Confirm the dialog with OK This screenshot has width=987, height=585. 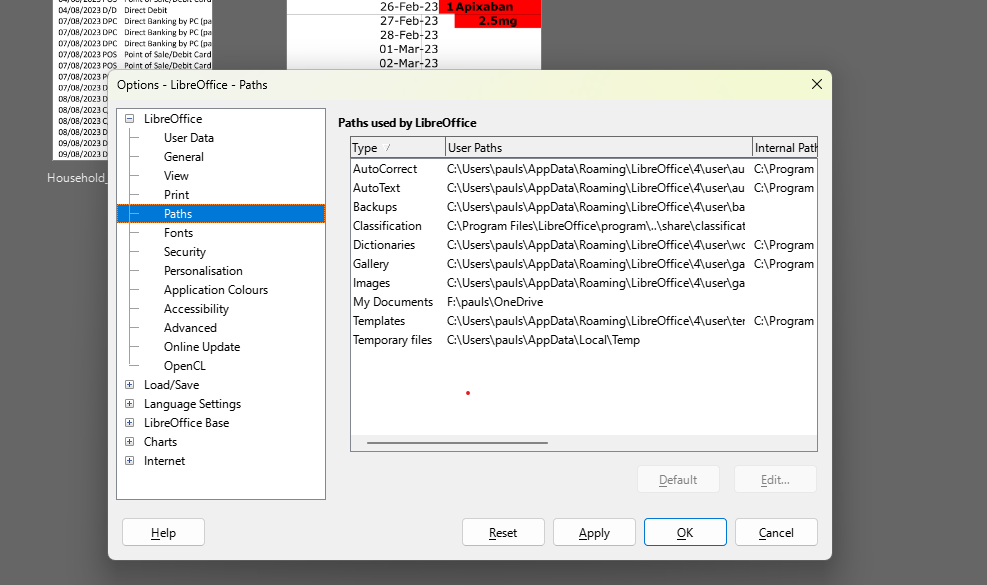(685, 533)
